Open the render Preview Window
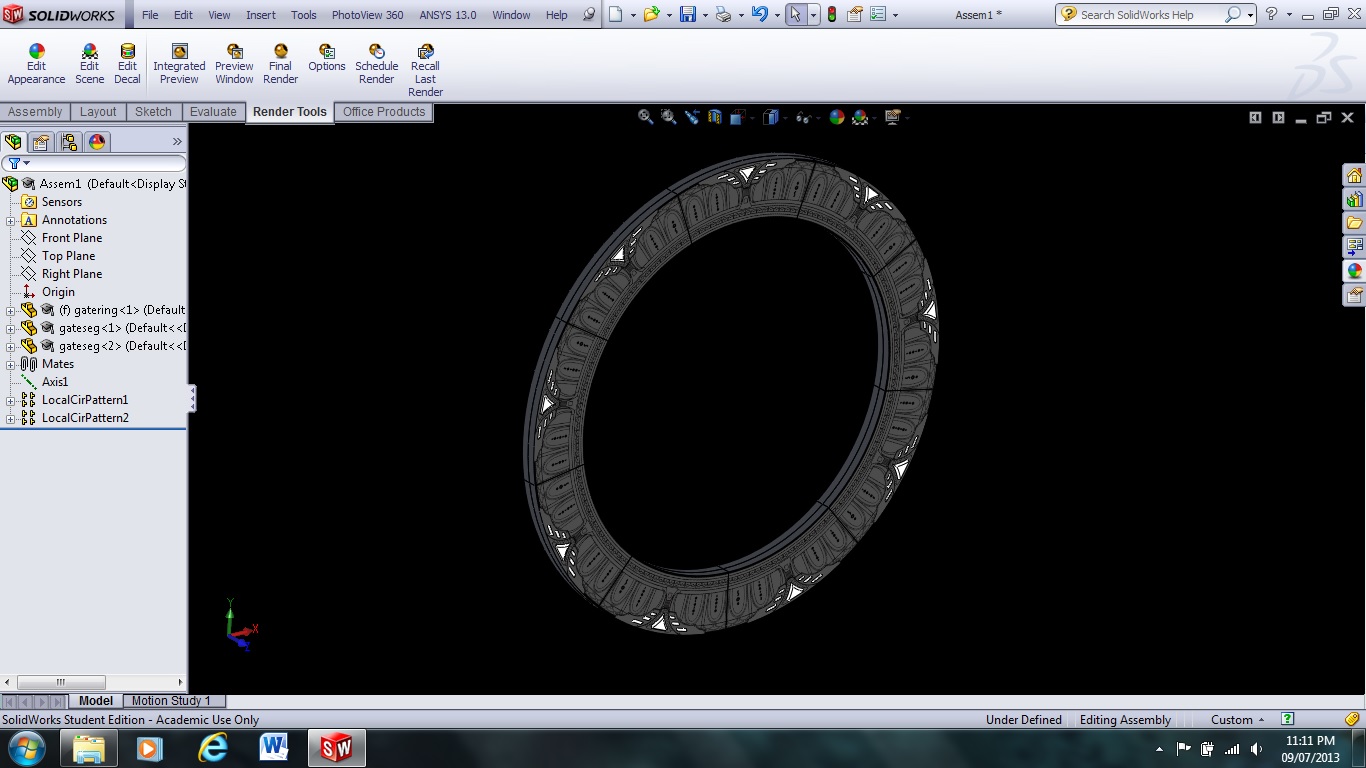1366x768 pixels. click(234, 64)
